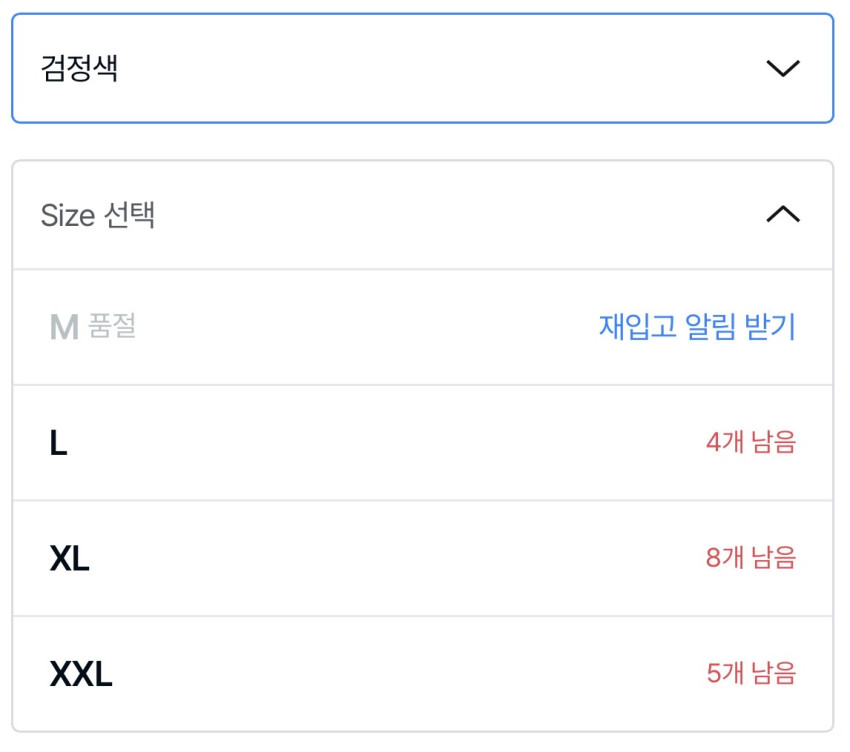Click the 검정색 text in color box
850x752 pixels.
point(80,69)
